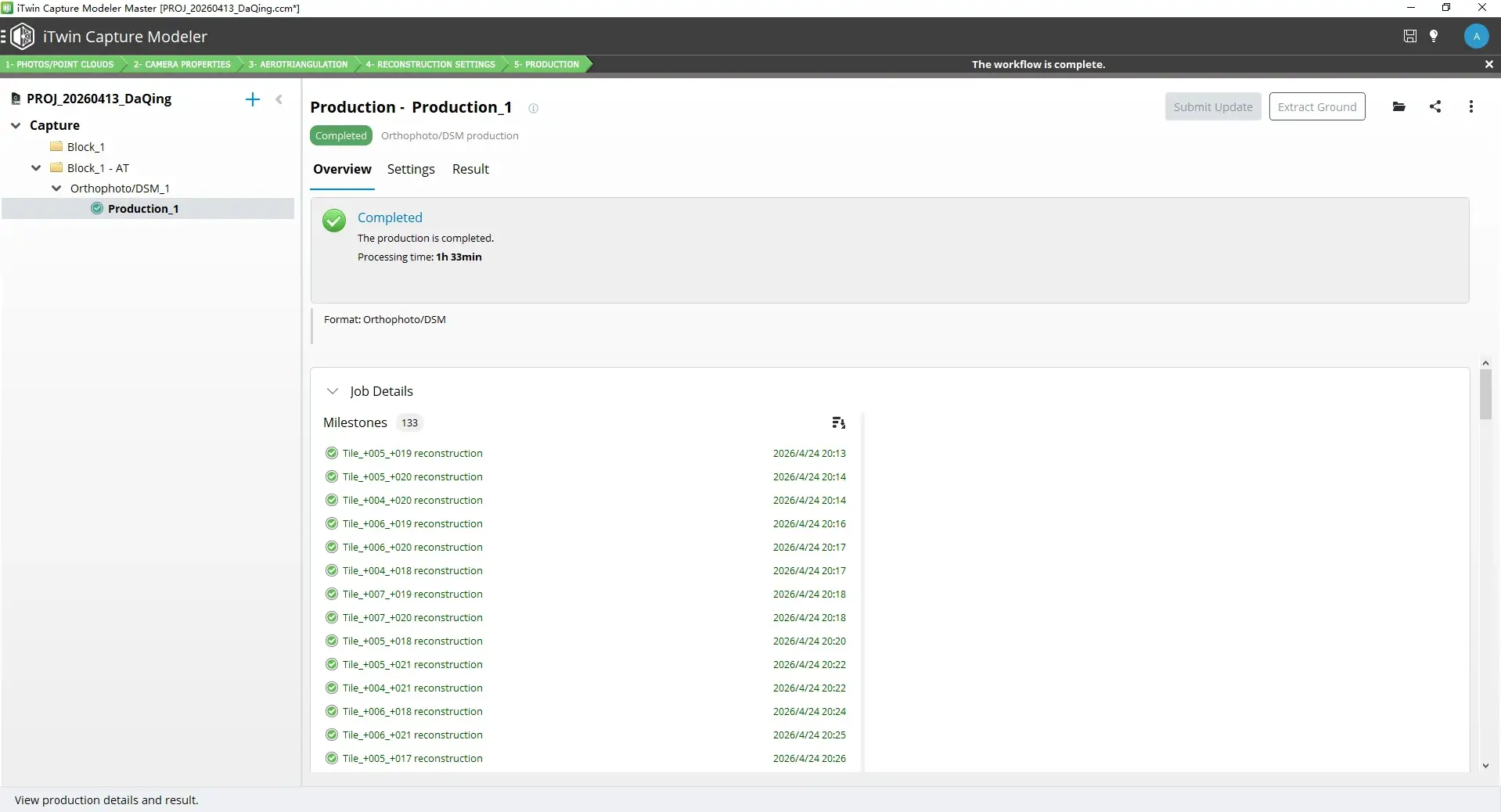1501x812 pixels.
Task: Select Production_1 in the project tree
Action: pos(143,208)
